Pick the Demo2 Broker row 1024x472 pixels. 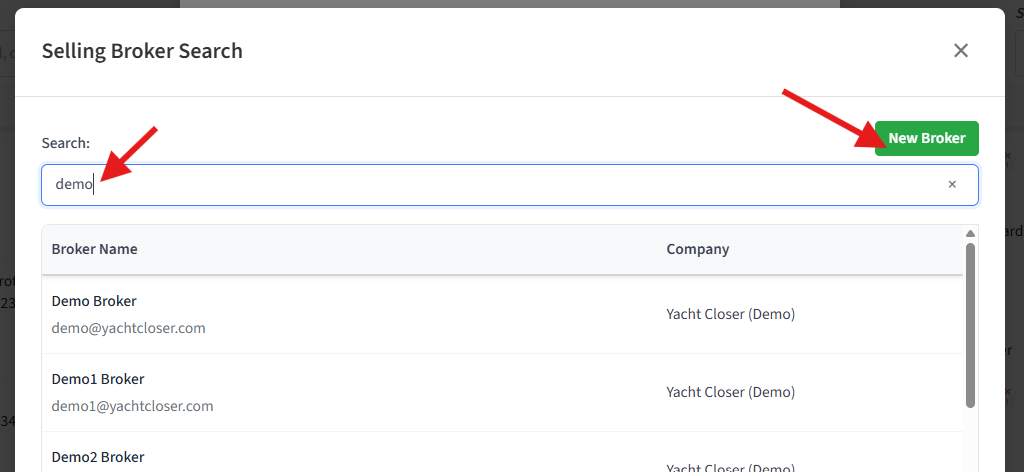[98, 457]
